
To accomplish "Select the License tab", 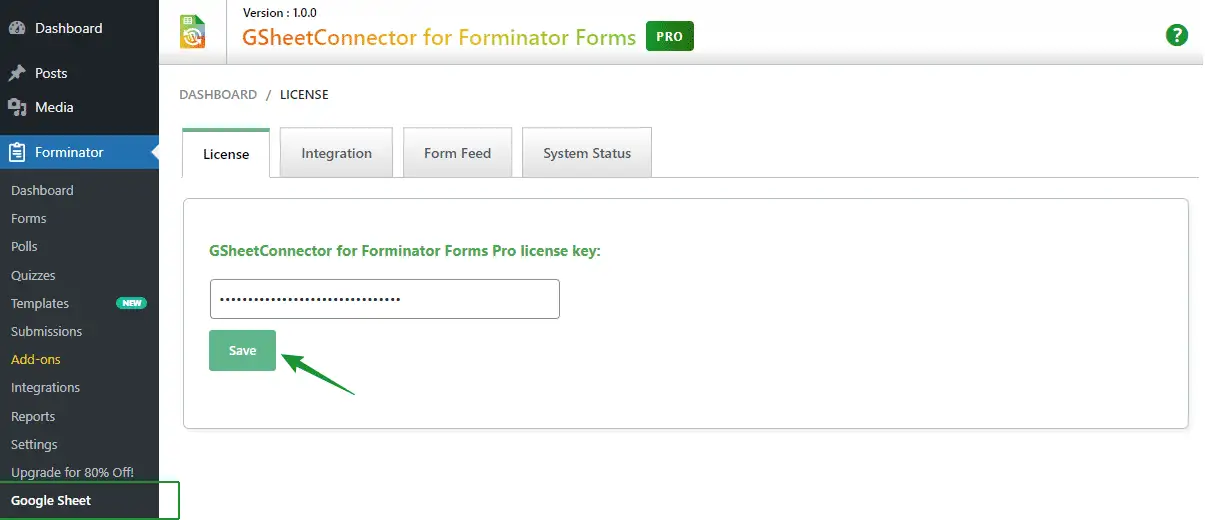I will click(226, 154).
